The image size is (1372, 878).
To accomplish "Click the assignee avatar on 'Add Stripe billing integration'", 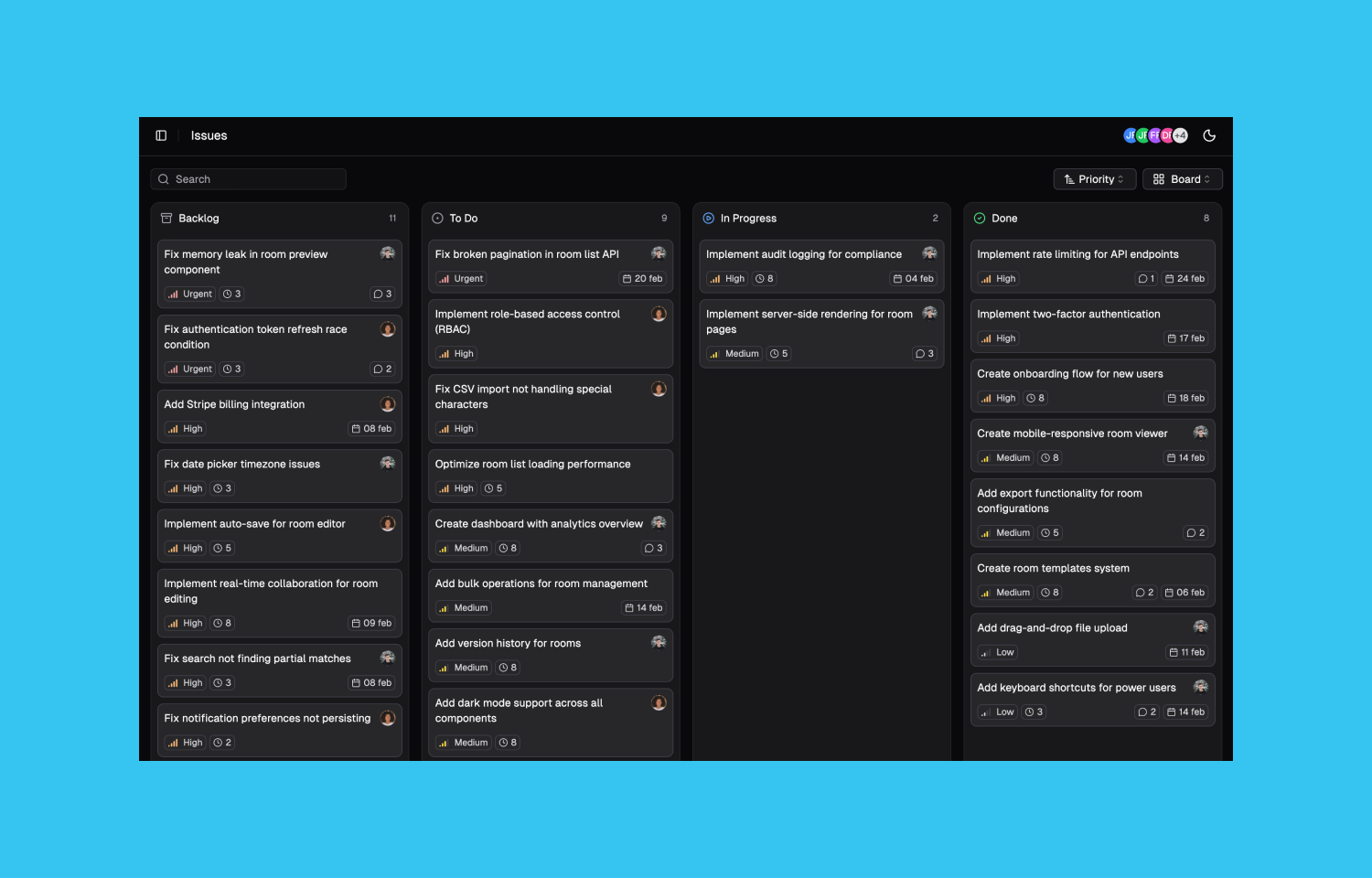I will 387,404.
